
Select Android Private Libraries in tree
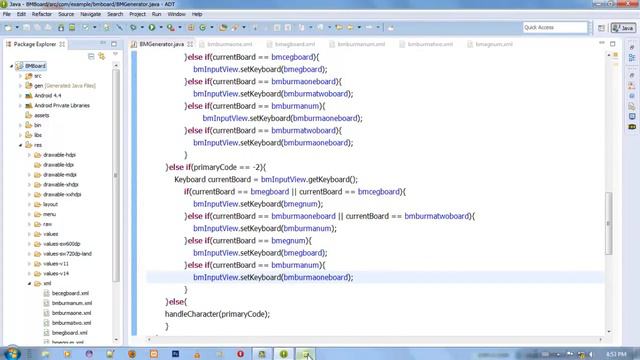pos(62,105)
